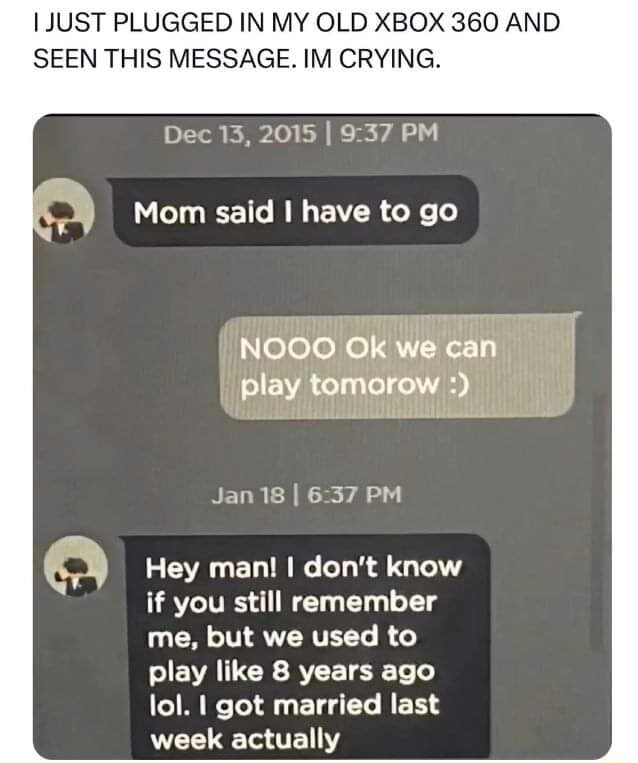This screenshot has width=638, height=763.
Task: Click the 'Jan 18' date in the second timestamp
Action: pos(248,495)
